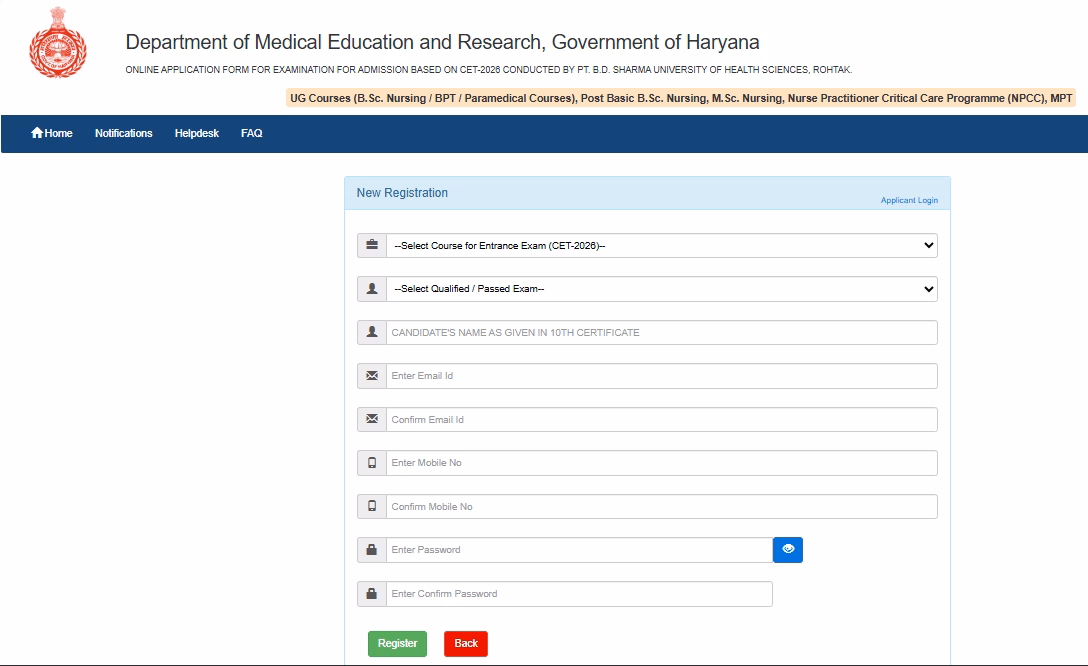Focus the Confirm Email Id field
Screen dimensions: 1088x666
click(x=661, y=419)
